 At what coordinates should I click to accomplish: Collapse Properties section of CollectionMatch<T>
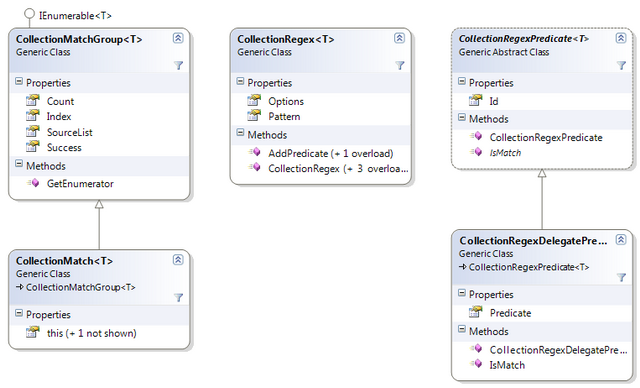[19, 313]
